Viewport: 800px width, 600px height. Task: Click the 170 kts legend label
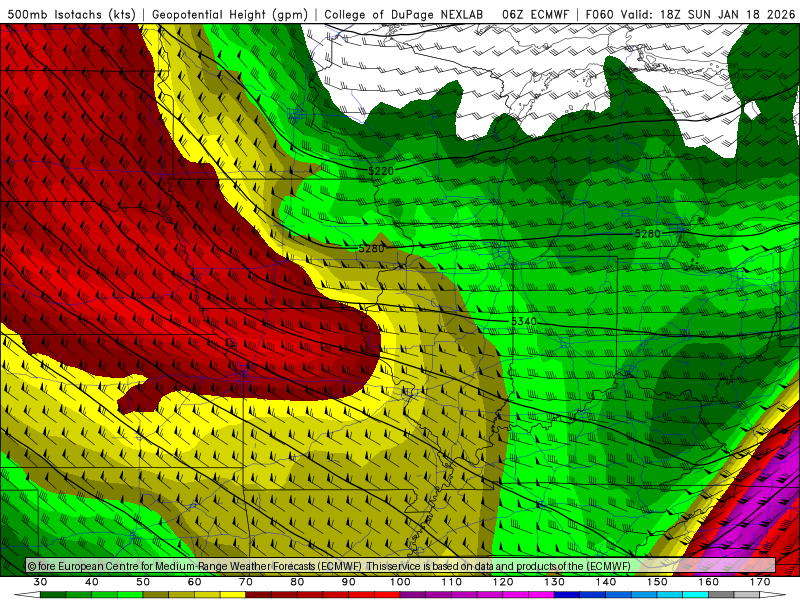coord(760,582)
